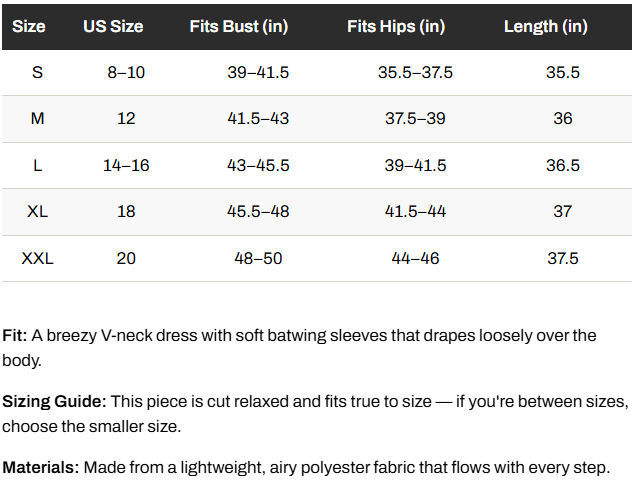Select the Fits Bust (in) header
Image resolution: width=634 pixels, height=483 pixels.
point(239,27)
